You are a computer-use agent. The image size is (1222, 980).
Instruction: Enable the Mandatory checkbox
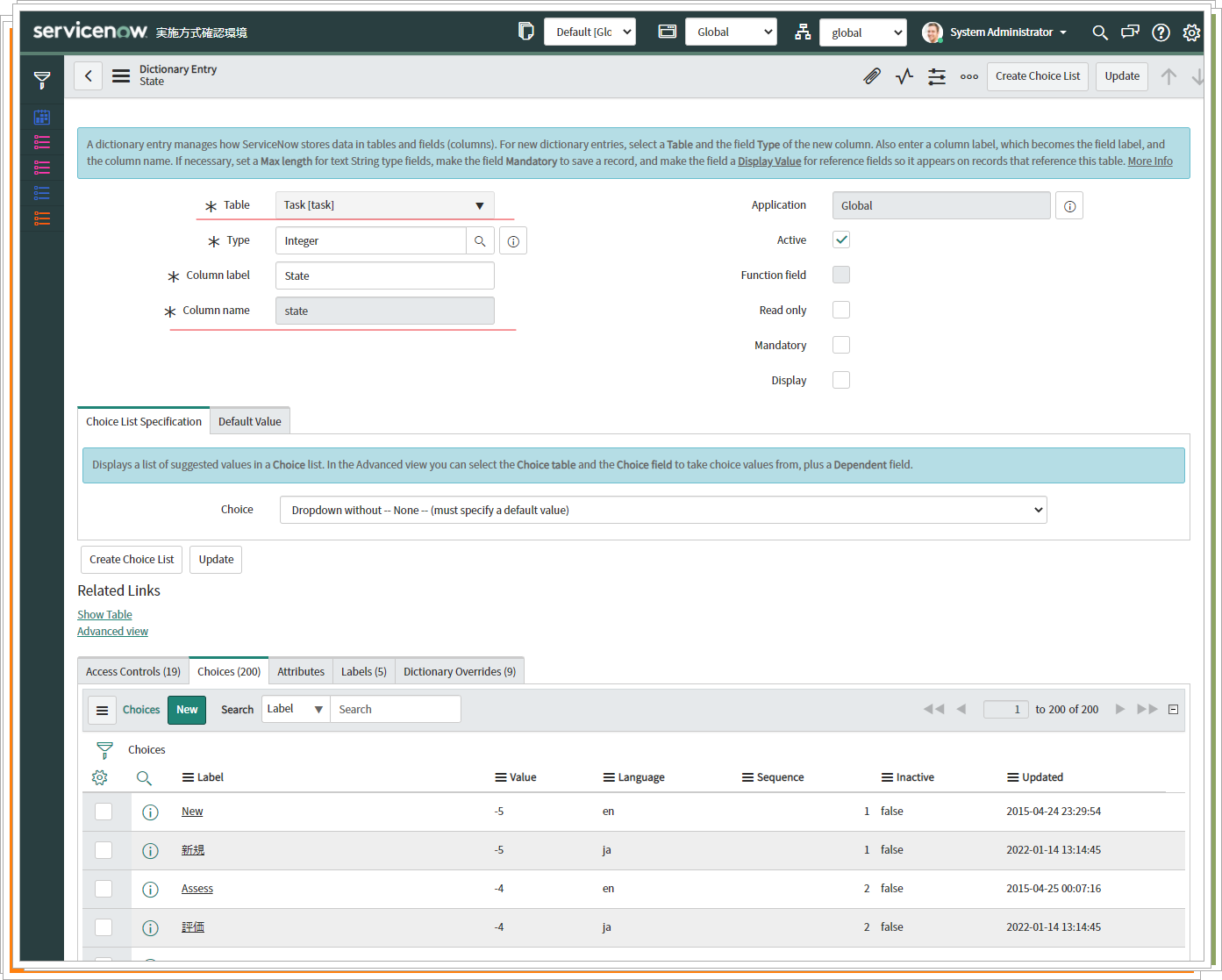(x=840, y=344)
